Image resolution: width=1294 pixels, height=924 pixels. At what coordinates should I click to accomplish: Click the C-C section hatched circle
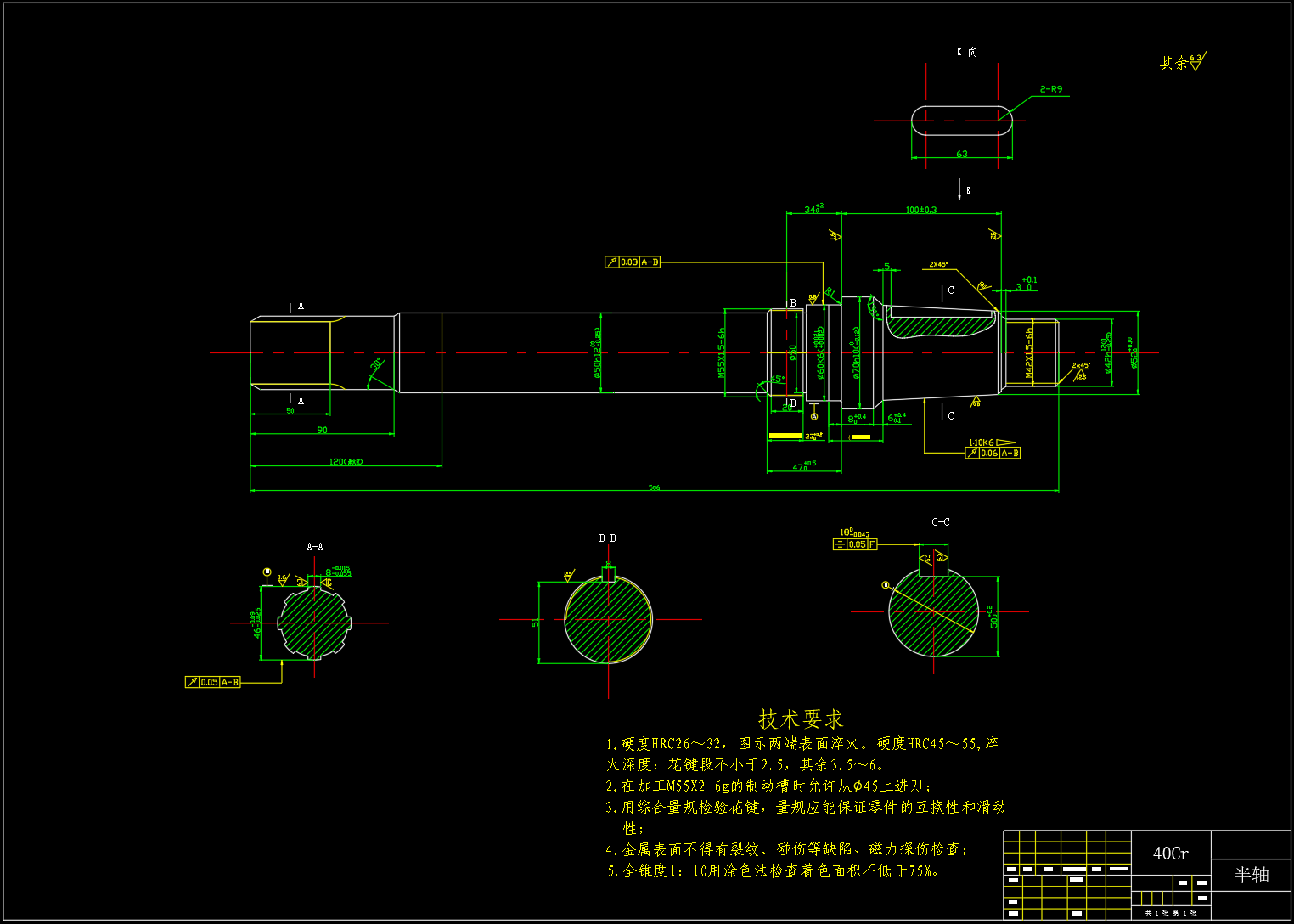pyautogui.click(x=933, y=611)
